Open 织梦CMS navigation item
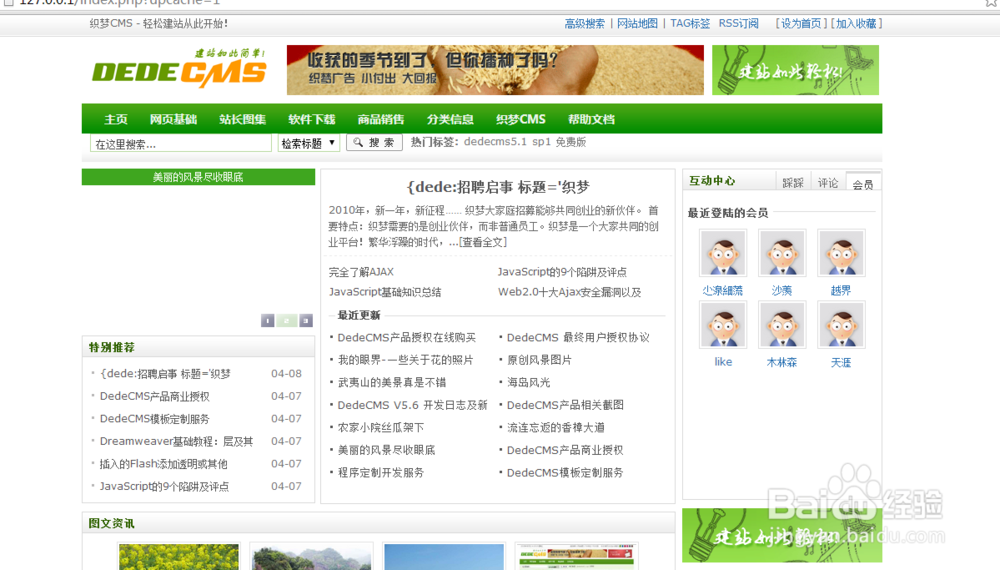Viewport: 1000px width, 570px height. coord(520,119)
